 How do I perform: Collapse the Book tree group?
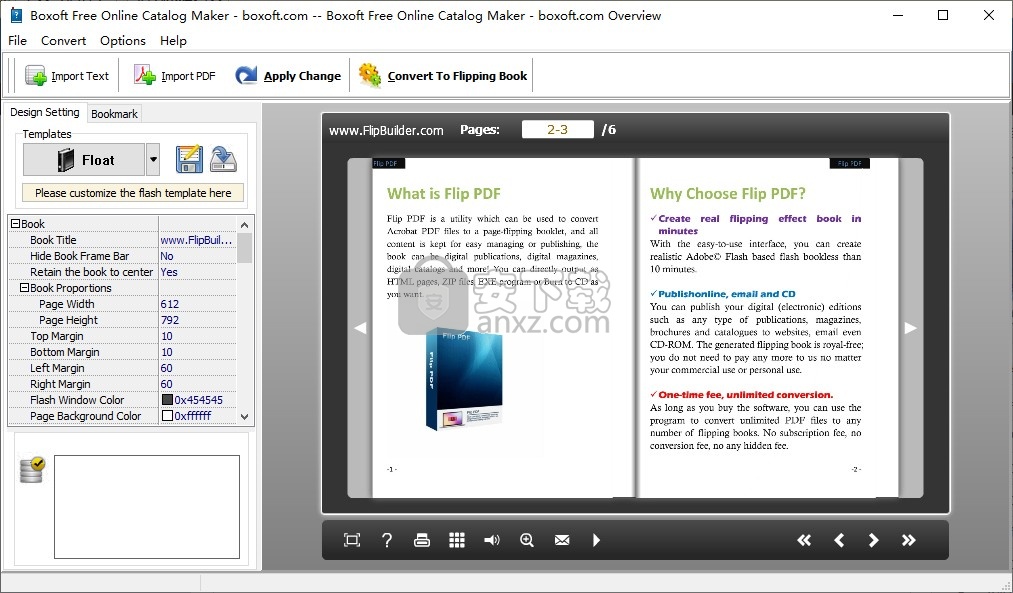[16, 224]
